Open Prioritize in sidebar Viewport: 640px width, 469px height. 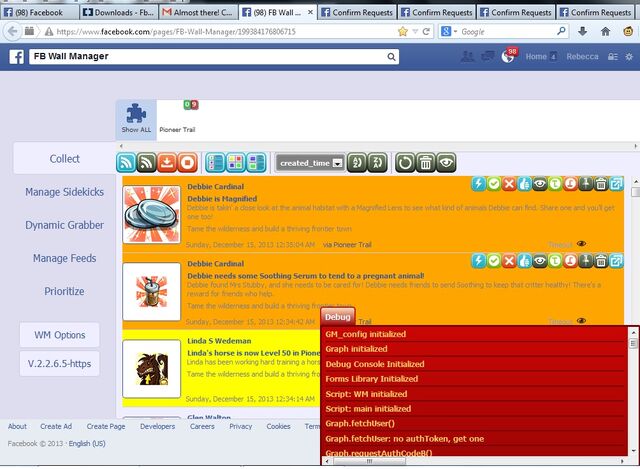[64, 291]
